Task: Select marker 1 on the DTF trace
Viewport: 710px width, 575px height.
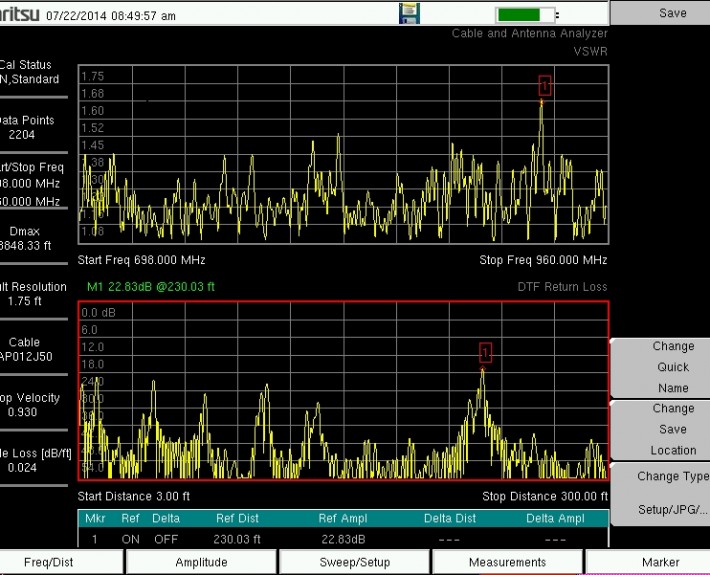Action: (485, 352)
